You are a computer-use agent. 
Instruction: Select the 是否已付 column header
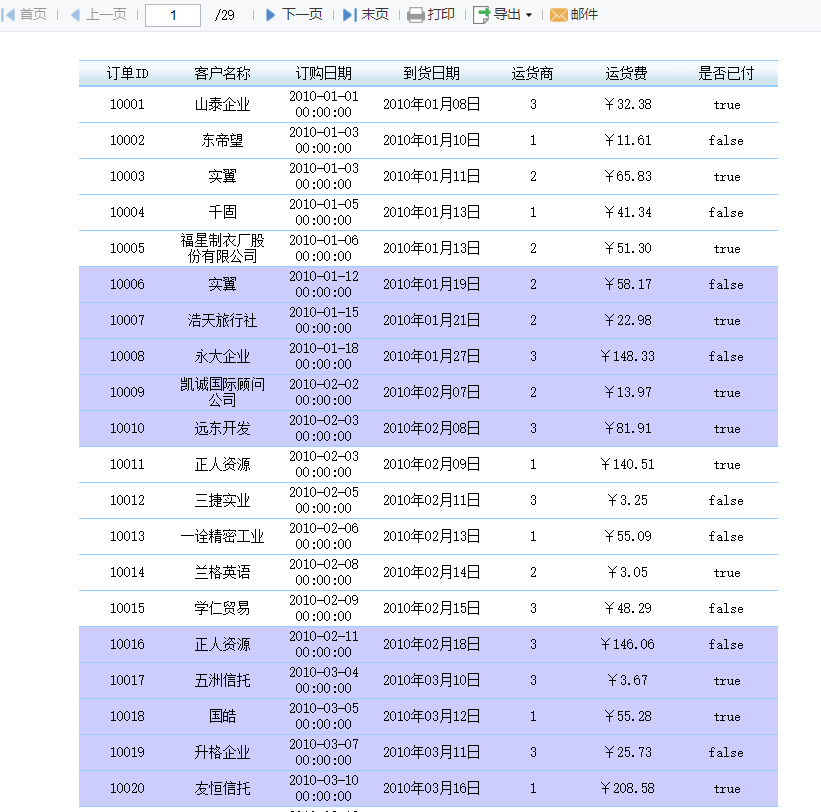(726, 73)
